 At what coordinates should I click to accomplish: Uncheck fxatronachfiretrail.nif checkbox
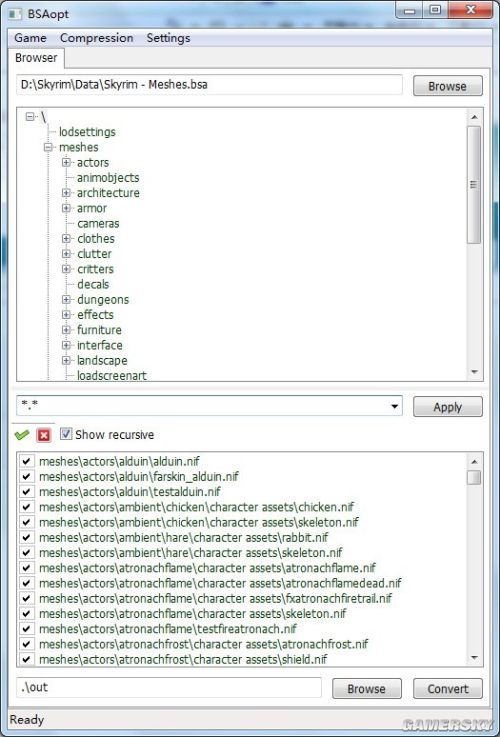click(x=26, y=598)
